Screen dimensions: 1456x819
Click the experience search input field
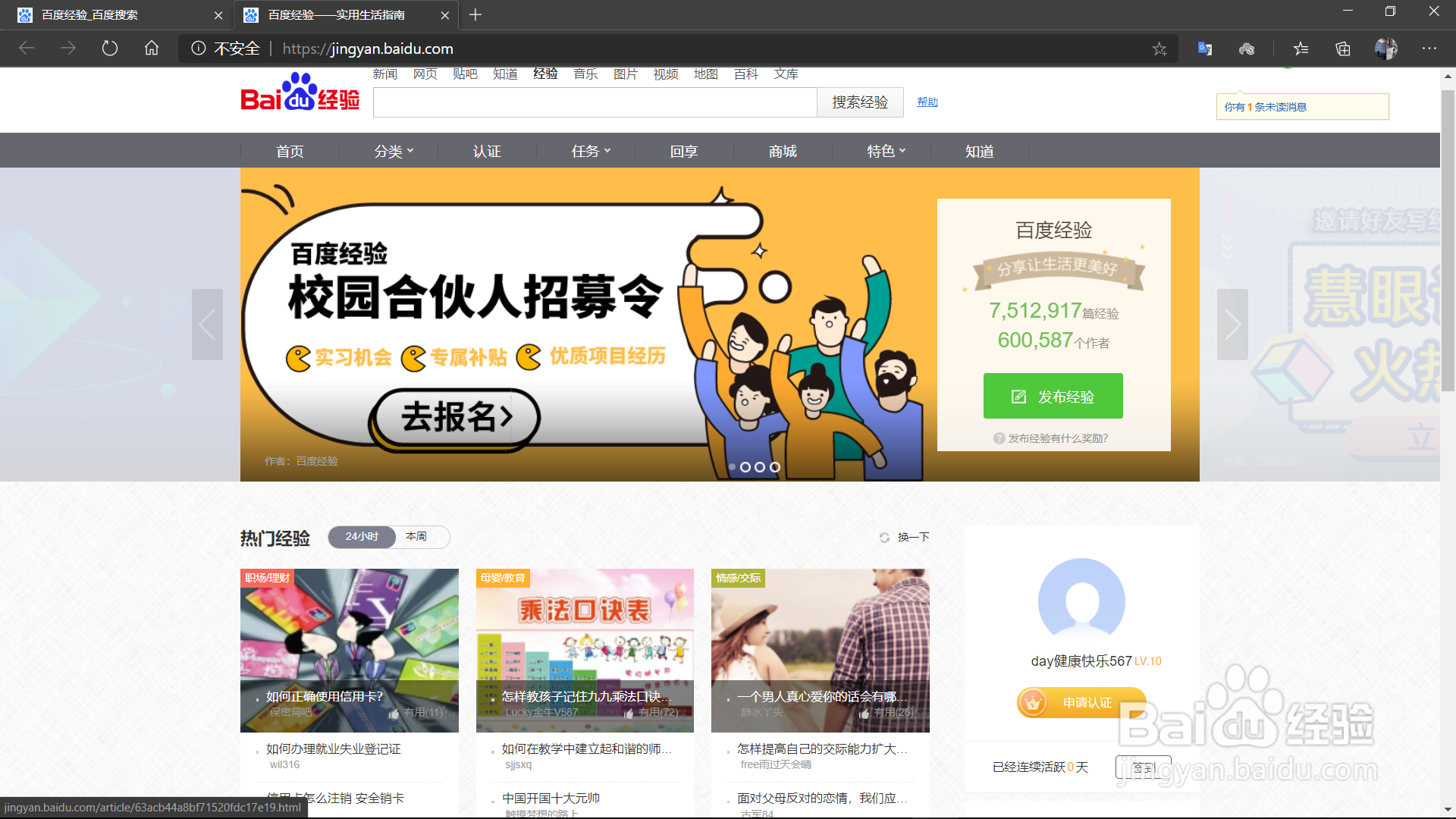coord(595,102)
